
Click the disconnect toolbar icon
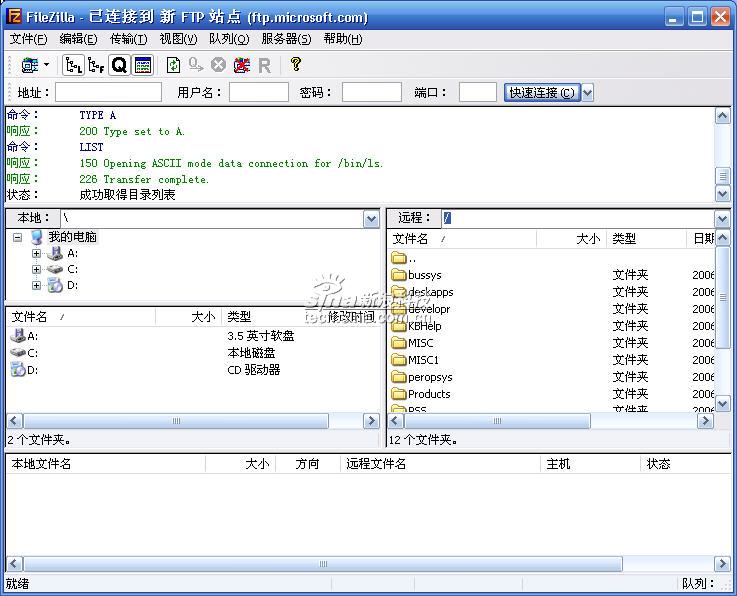(242, 65)
